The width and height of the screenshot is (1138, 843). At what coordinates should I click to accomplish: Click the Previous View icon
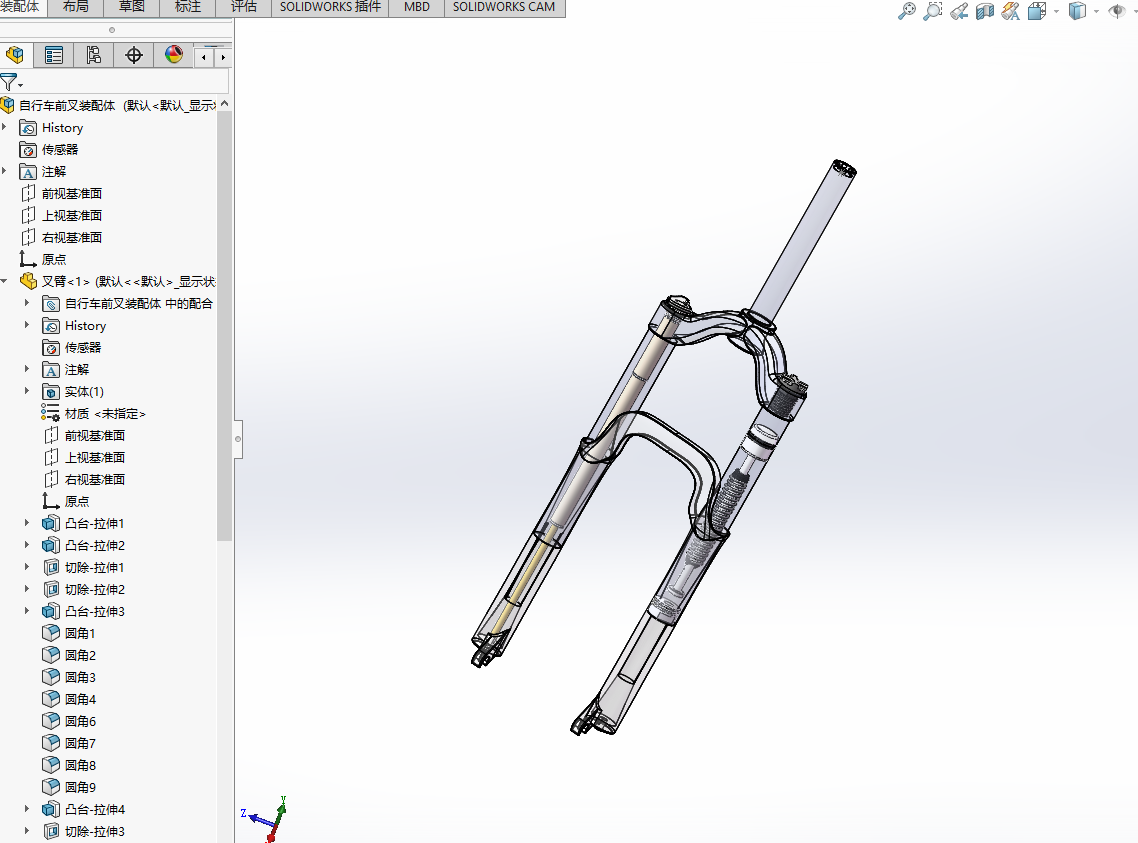click(x=959, y=11)
